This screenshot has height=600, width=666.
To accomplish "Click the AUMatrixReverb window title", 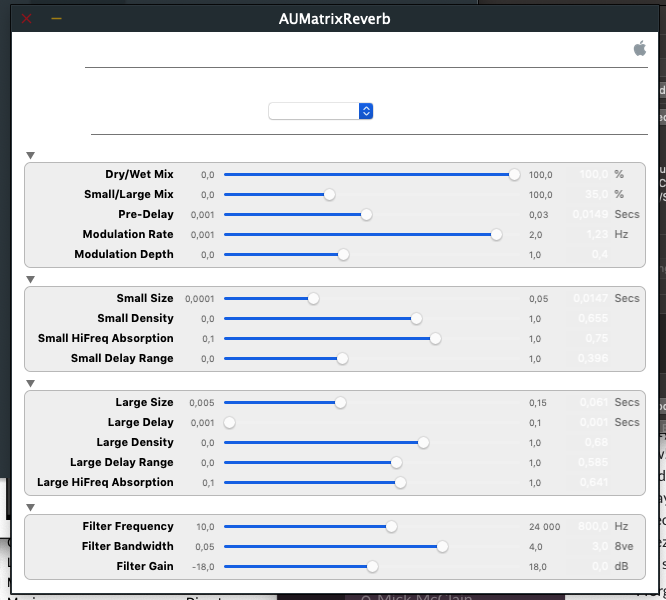I will [x=334, y=19].
